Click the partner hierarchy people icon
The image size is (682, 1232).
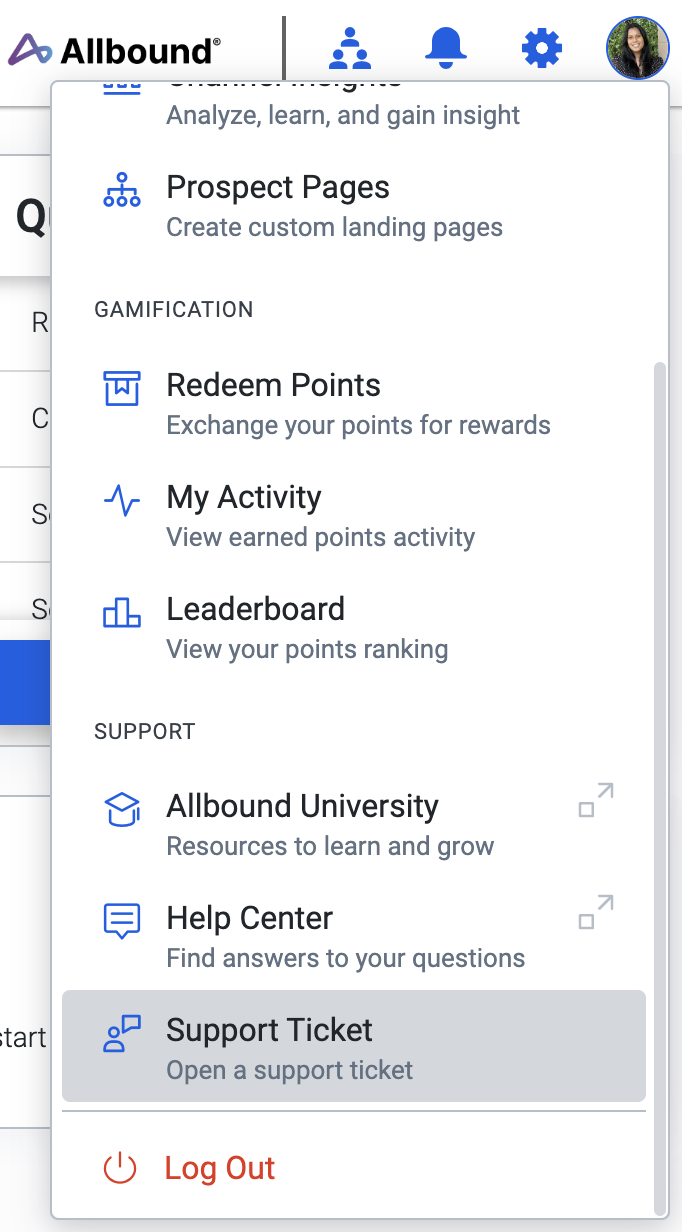(x=350, y=47)
